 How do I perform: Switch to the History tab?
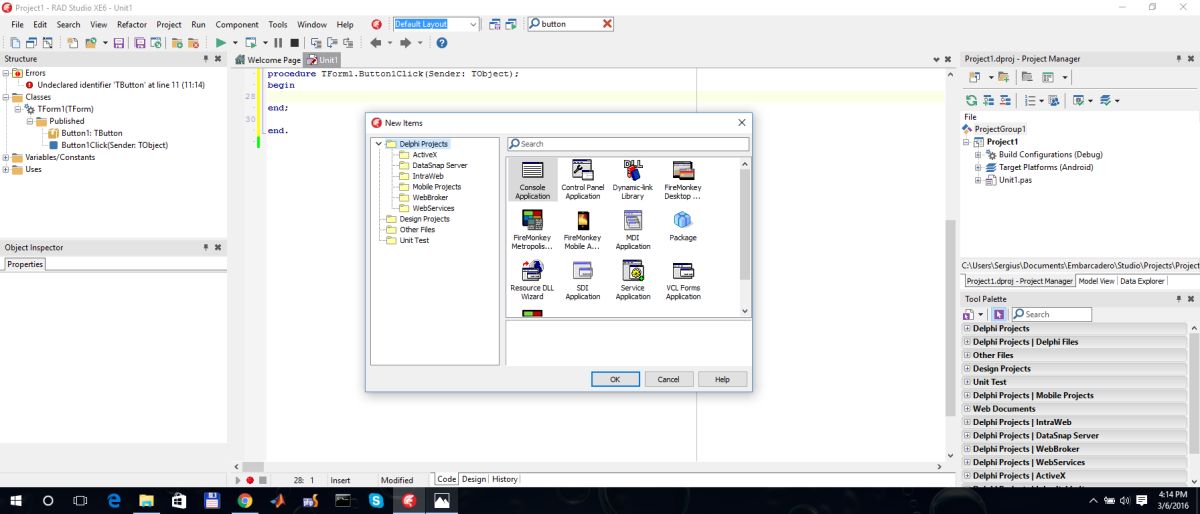click(505, 480)
